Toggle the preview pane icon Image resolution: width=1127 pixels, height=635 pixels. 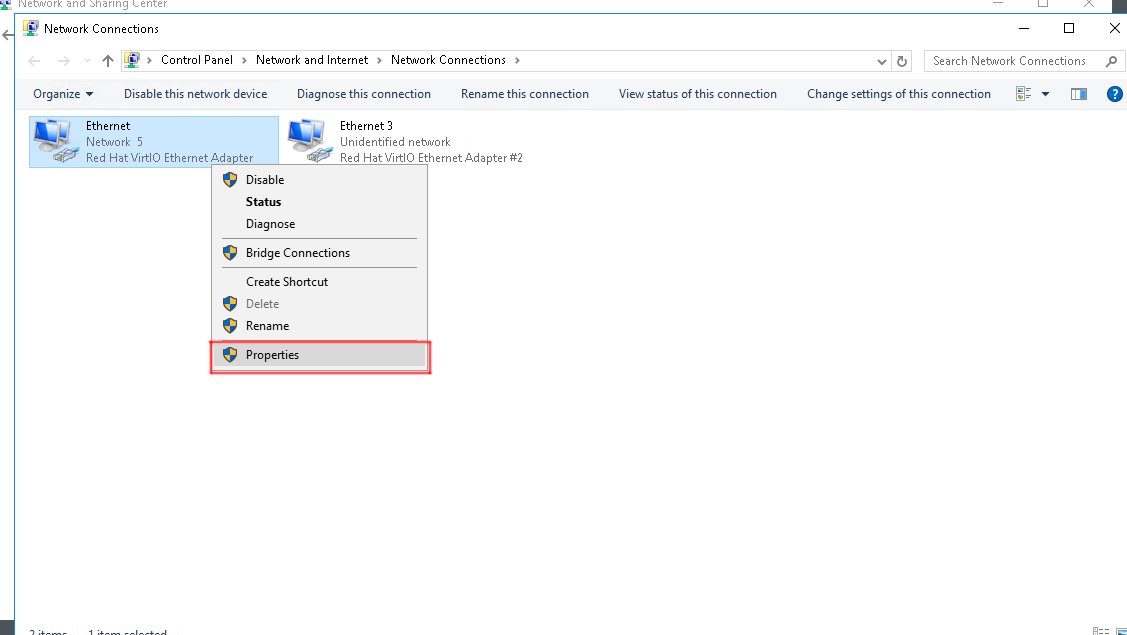[x=1079, y=94]
